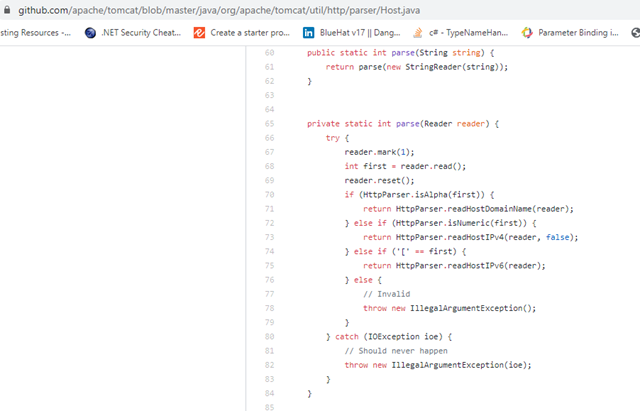The height and width of the screenshot is (411, 640).
Task: Click 'throw new IllegalArgumentException();' line
Action: tap(449, 308)
